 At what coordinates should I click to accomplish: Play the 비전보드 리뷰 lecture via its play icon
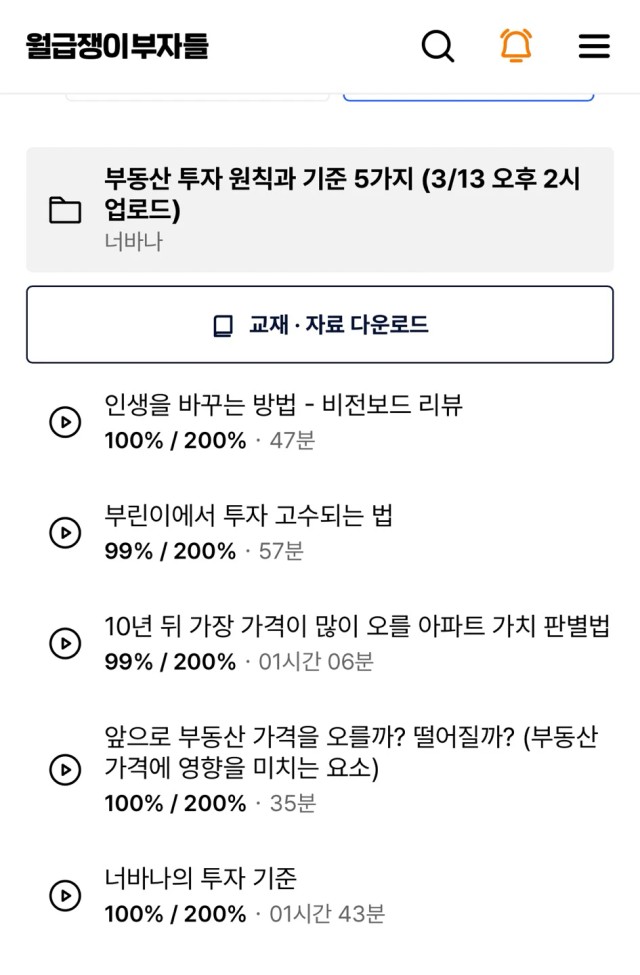pyautogui.click(x=65, y=422)
